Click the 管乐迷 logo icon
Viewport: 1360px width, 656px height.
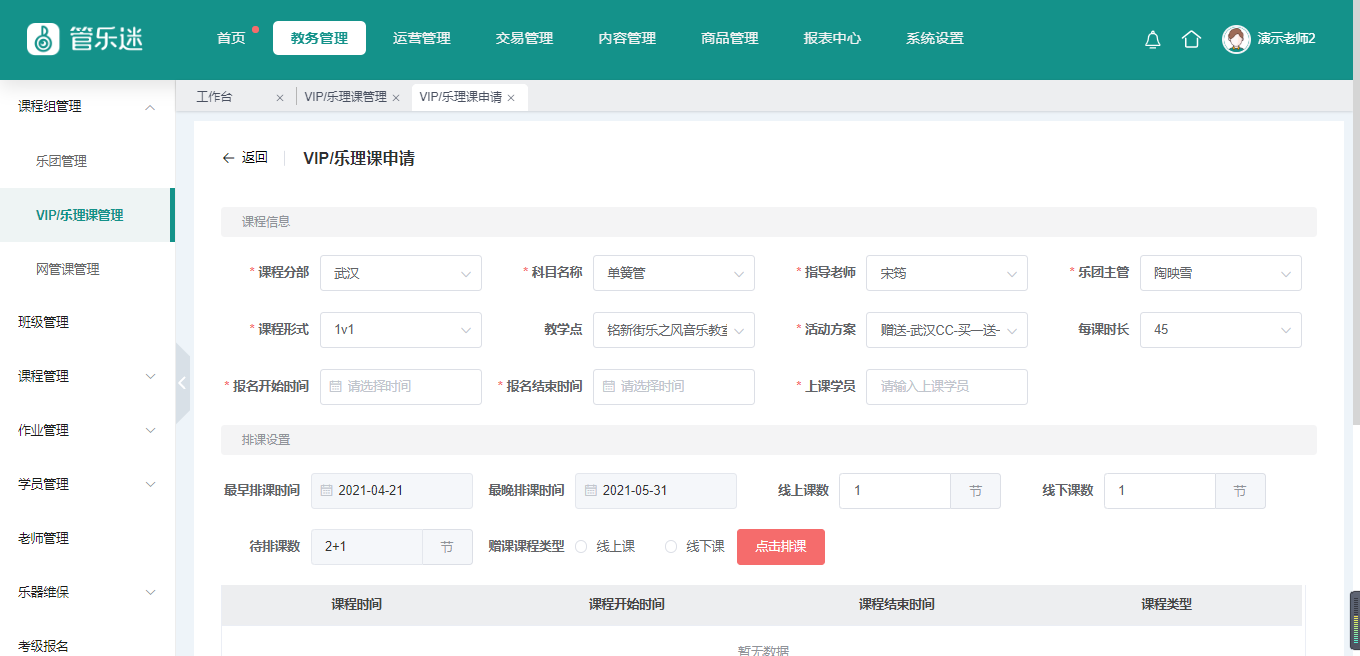43,39
